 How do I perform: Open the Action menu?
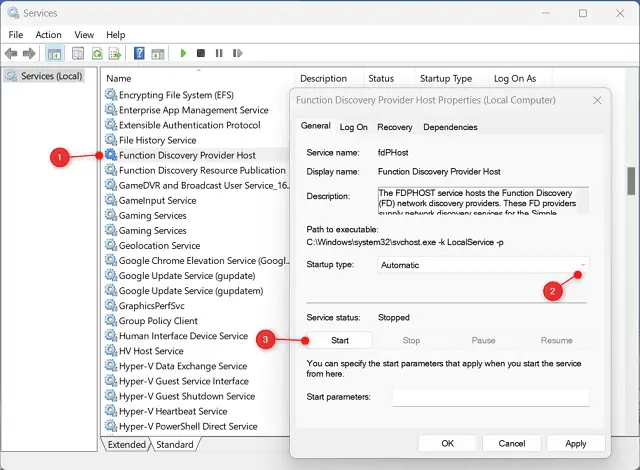click(x=48, y=34)
